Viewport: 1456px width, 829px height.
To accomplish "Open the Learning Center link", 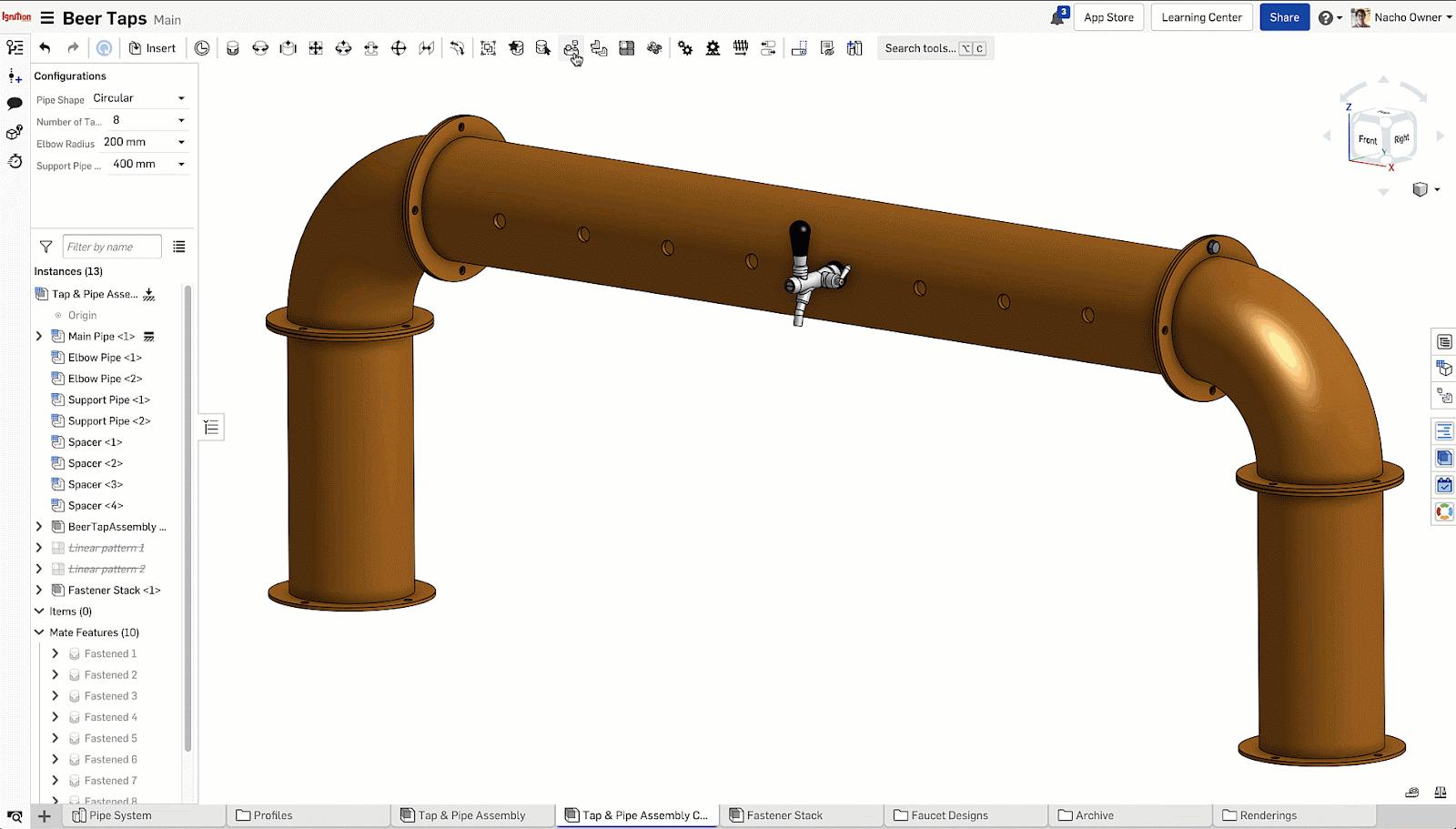I will tap(1201, 17).
